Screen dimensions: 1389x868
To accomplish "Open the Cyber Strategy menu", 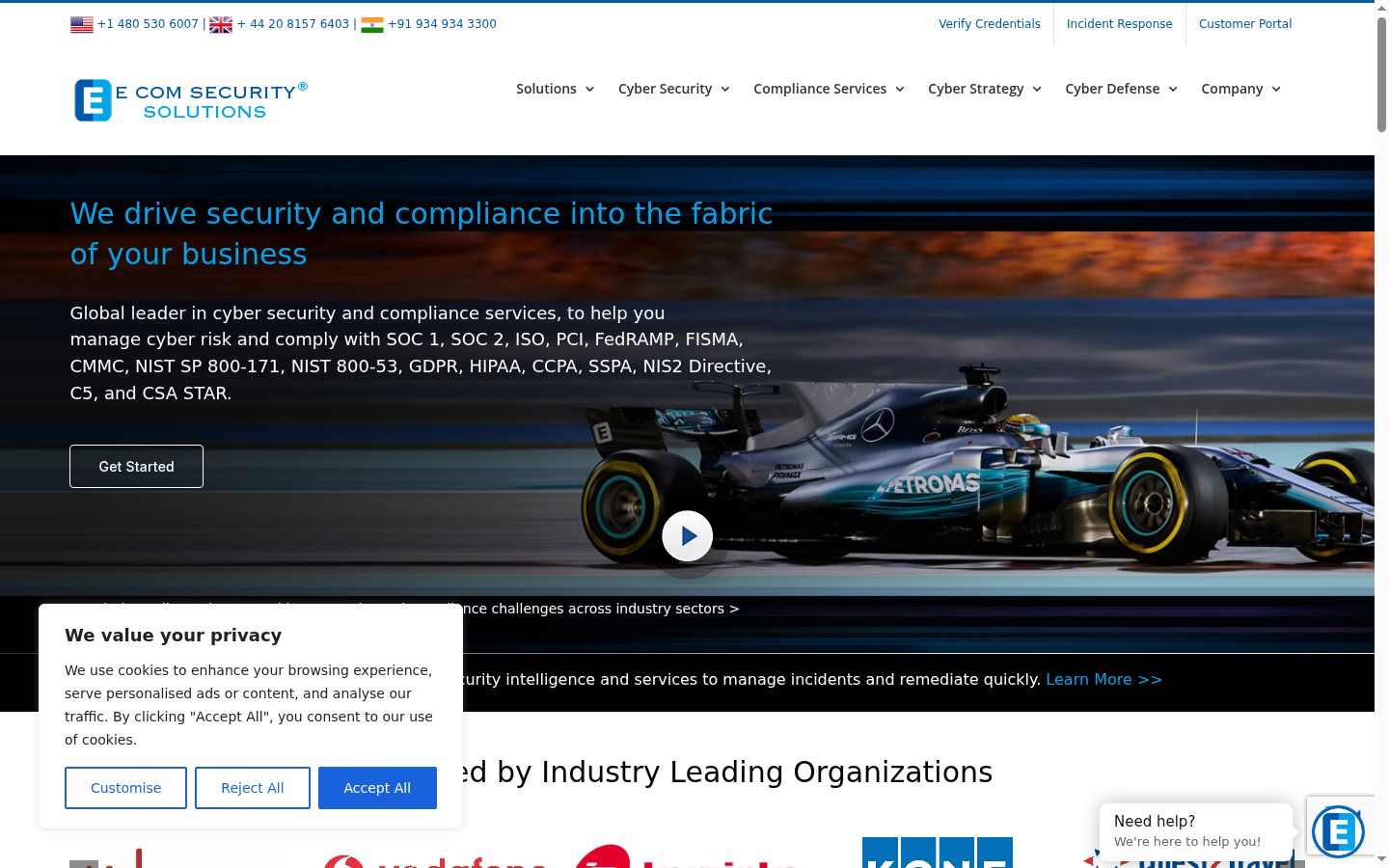I will (976, 89).
